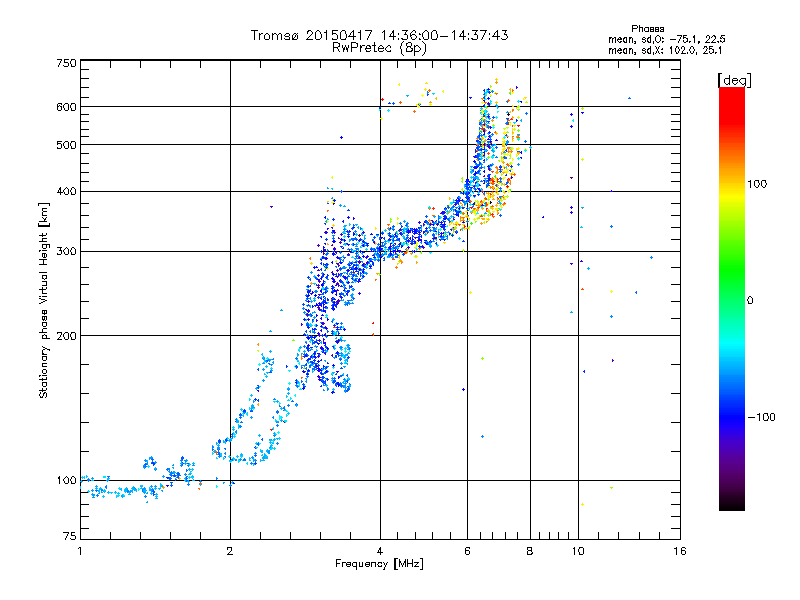Image resolution: width=800 pixels, height=600 pixels.
Task: Click the y-axis label '600'
Action: 66,107
